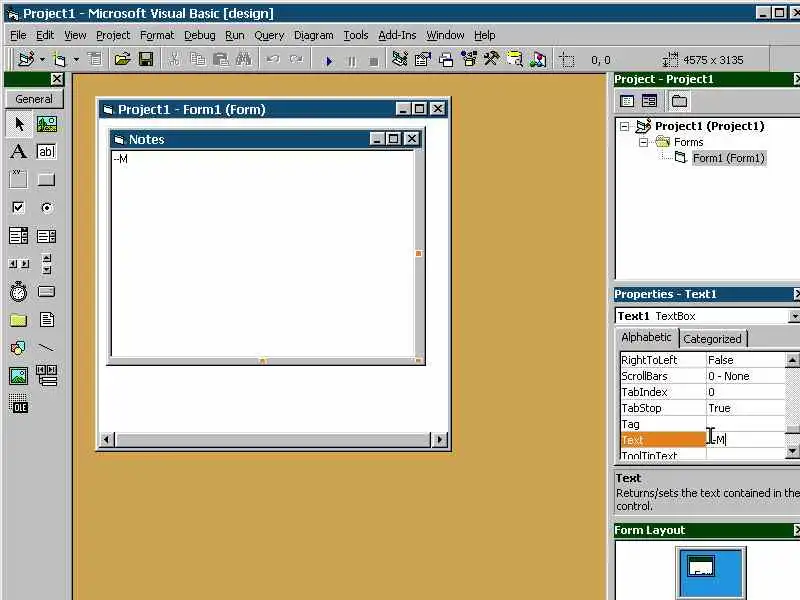Select RightToLeft property row
This screenshot has width=800, height=600.
pyautogui.click(x=703, y=360)
